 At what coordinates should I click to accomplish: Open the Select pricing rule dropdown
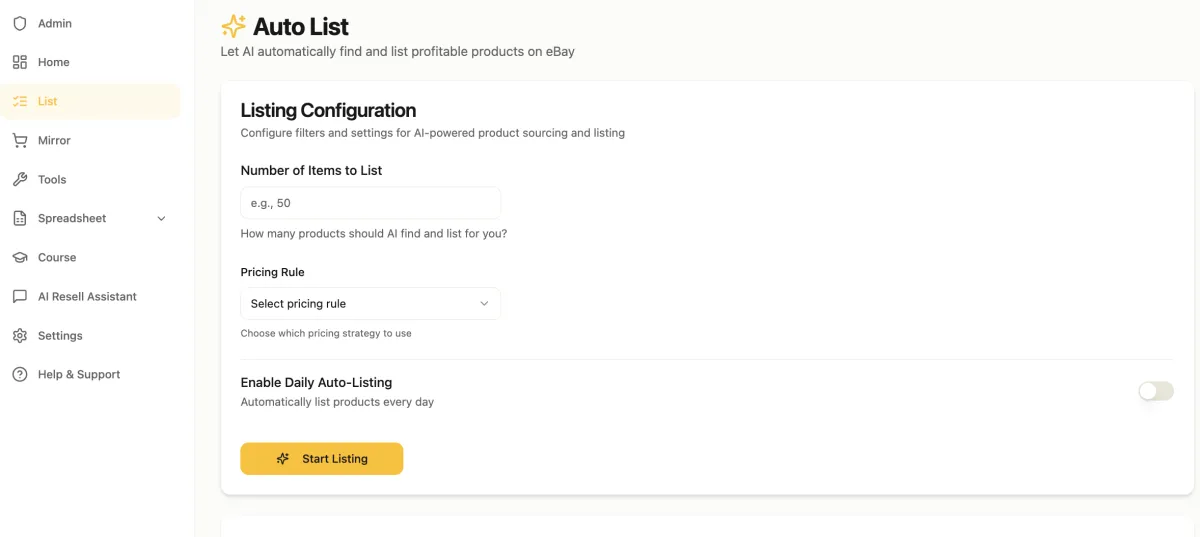pos(370,304)
